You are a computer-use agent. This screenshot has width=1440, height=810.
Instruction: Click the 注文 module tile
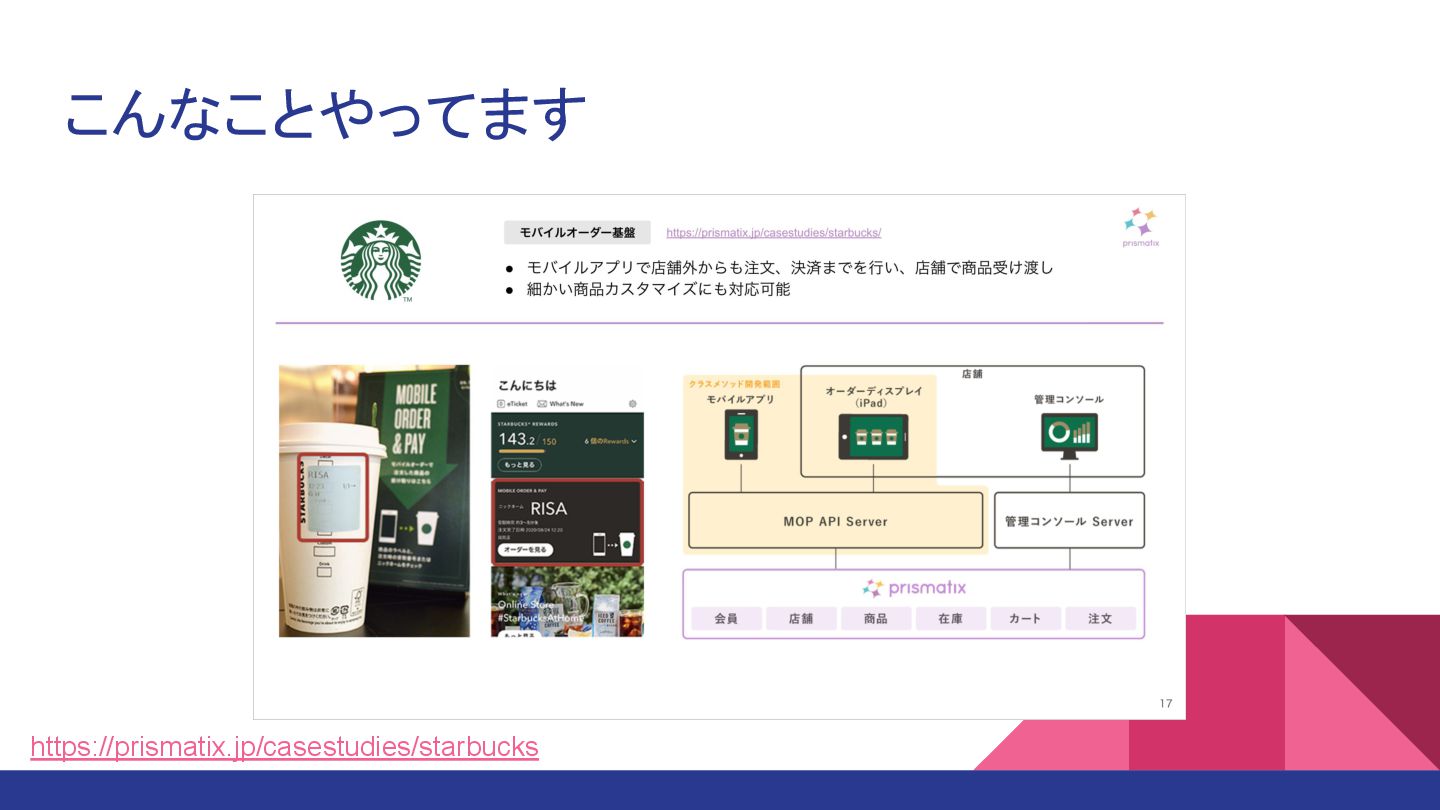pos(1100,619)
